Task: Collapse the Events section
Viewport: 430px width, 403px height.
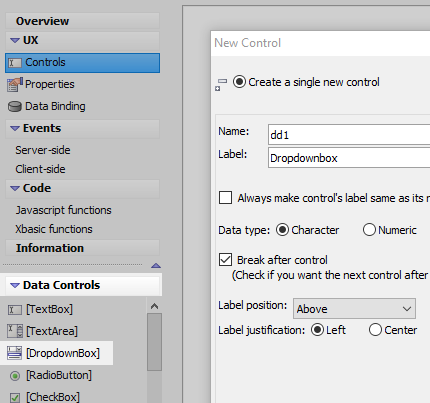Action: tap(15, 128)
